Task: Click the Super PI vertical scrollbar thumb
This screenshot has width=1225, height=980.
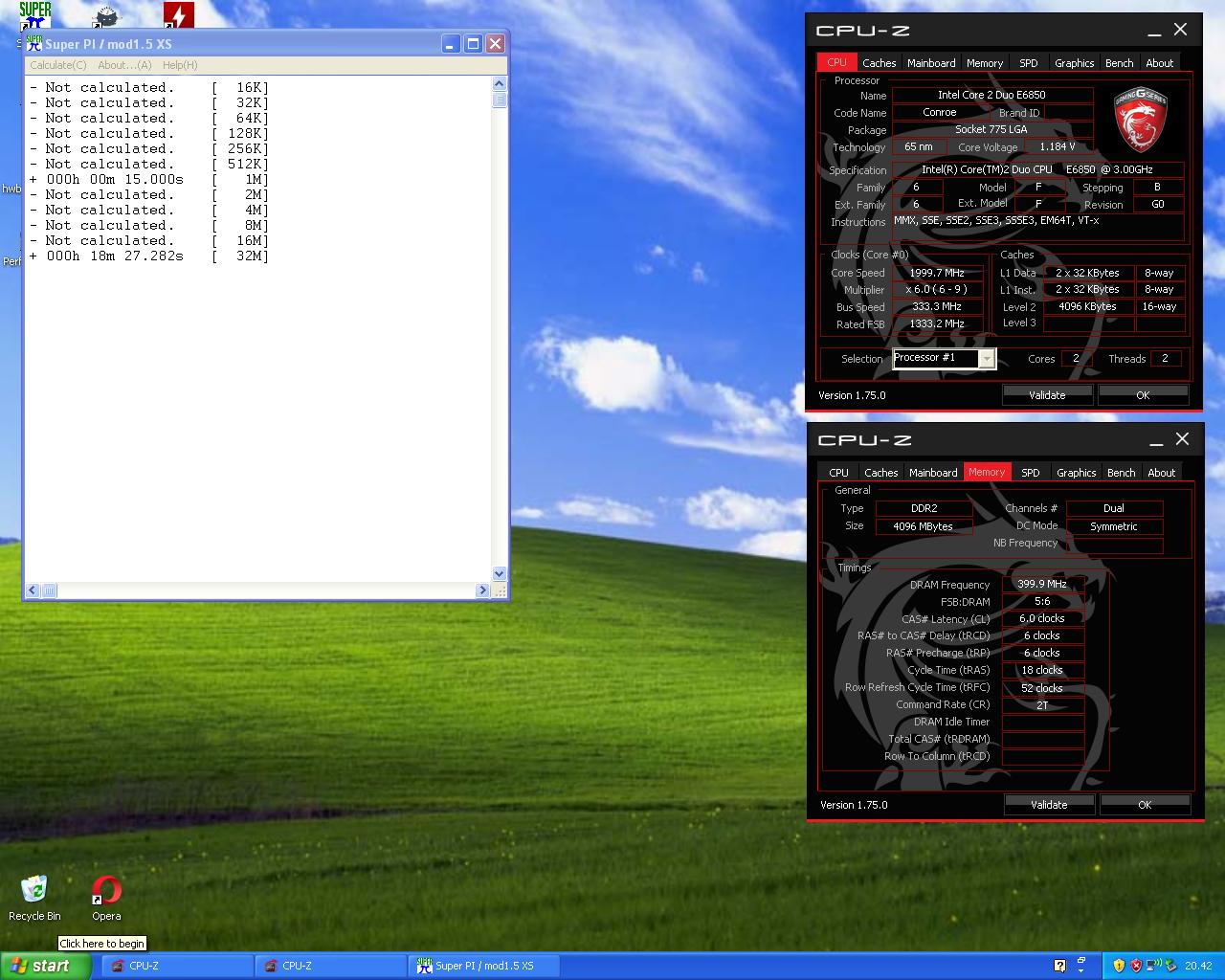Action: point(499,100)
